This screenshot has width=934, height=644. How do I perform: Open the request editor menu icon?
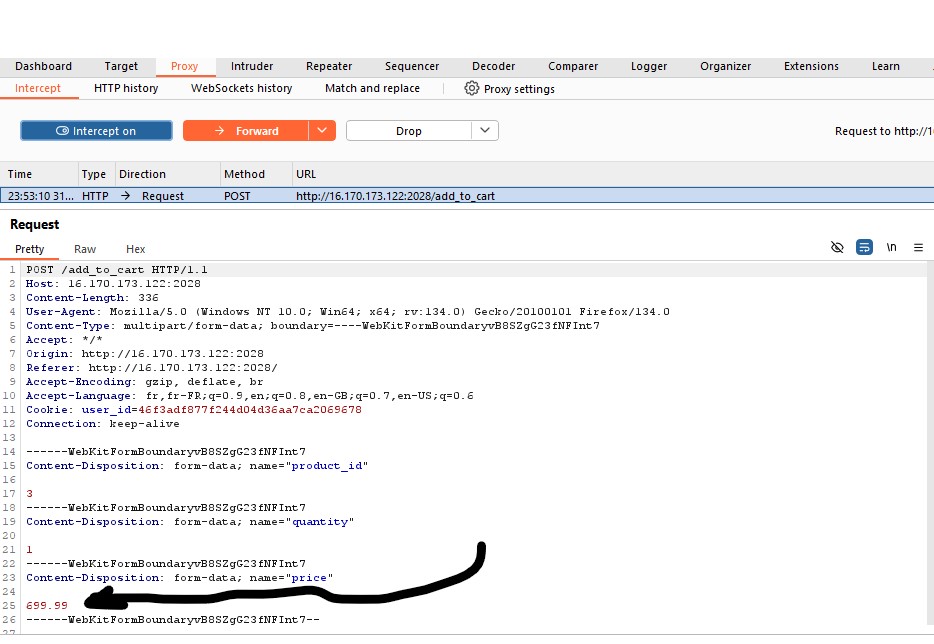(919, 247)
